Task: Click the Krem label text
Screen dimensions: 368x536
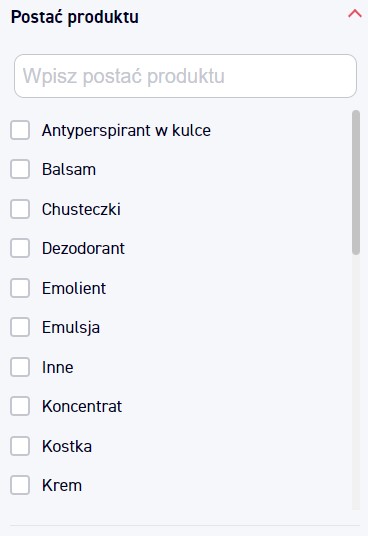Action: tap(62, 485)
